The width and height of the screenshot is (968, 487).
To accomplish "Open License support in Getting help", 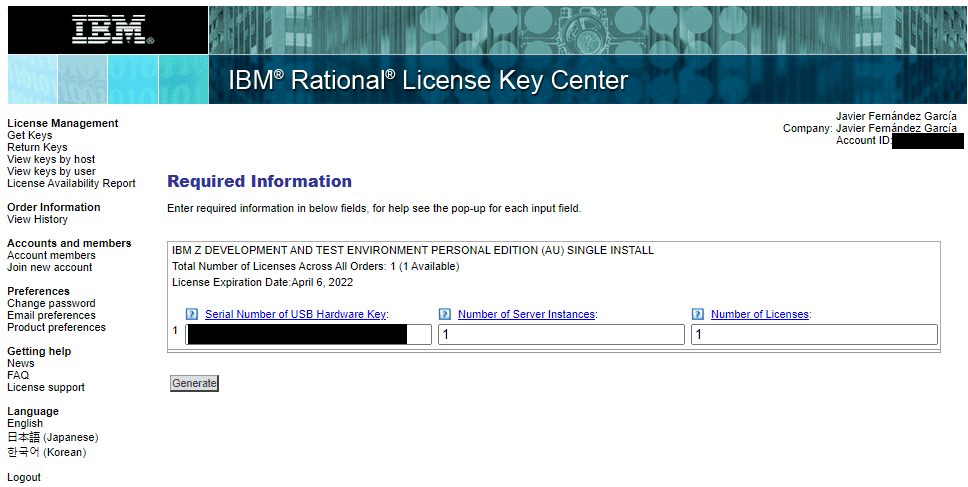I will 46,388.
